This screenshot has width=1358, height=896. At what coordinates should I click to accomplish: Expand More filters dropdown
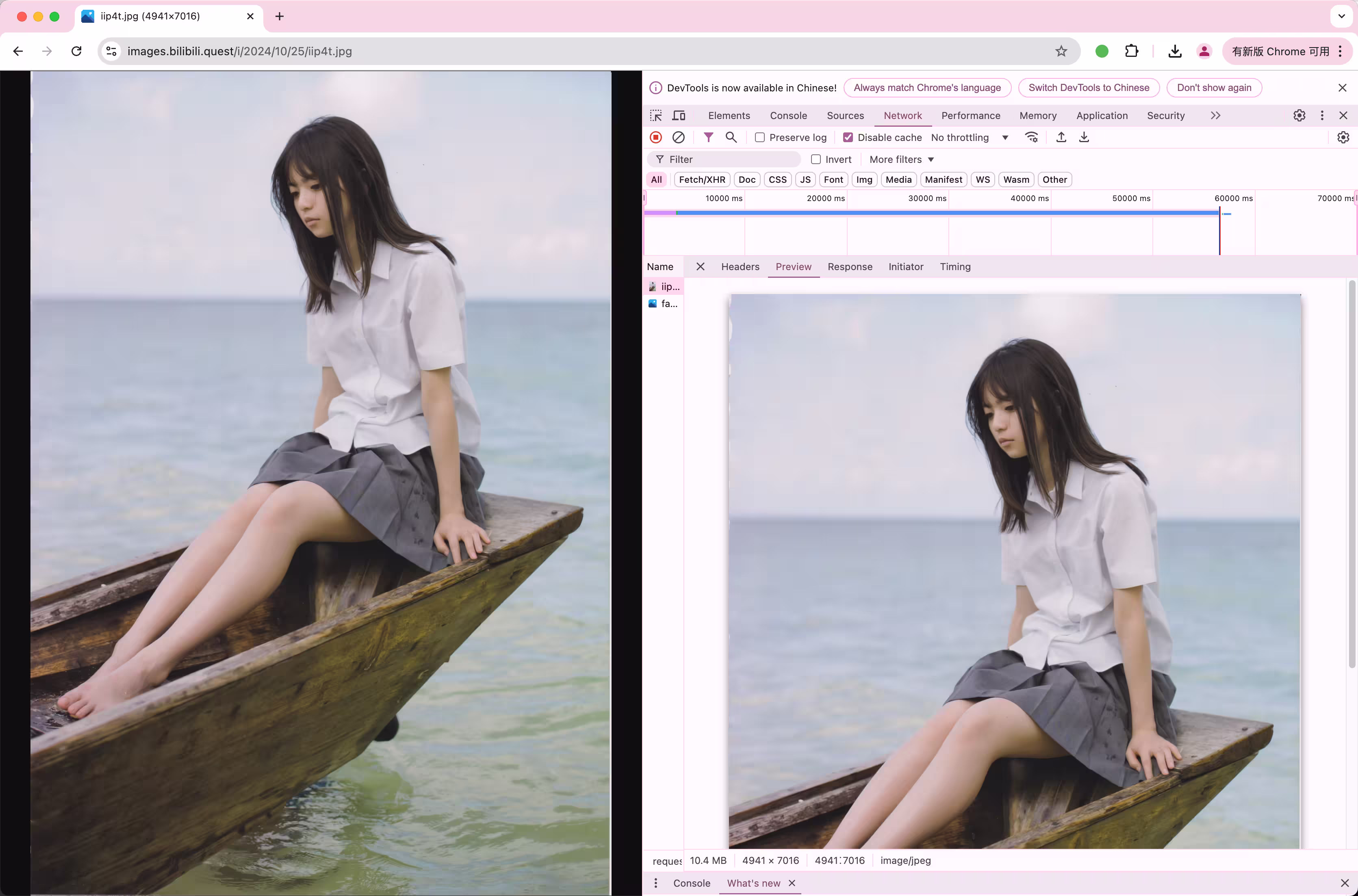(901, 160)
